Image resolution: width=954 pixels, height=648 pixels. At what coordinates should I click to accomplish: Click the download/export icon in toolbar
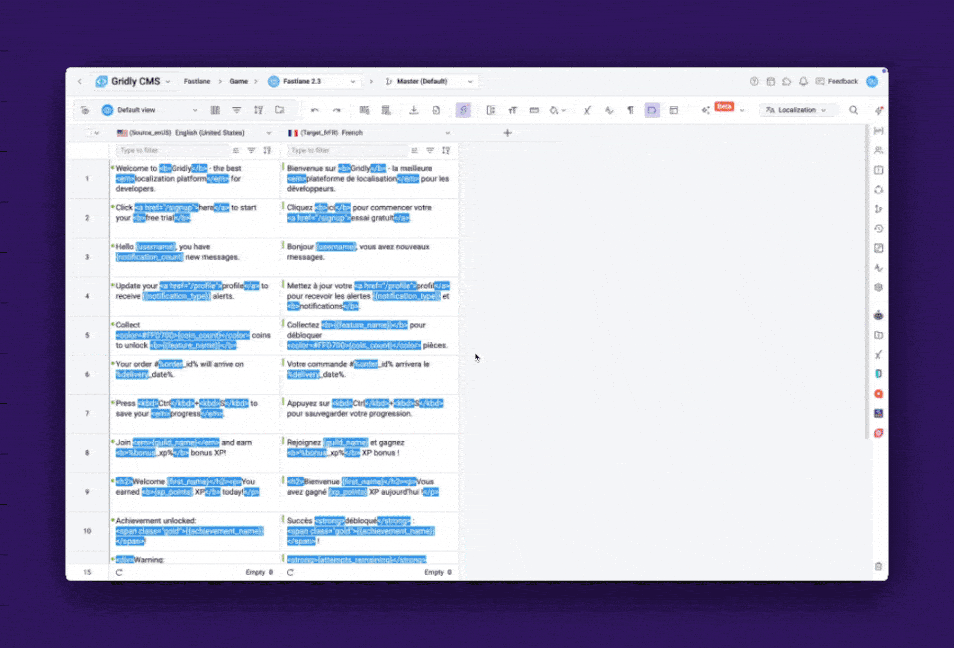(414, 110)
